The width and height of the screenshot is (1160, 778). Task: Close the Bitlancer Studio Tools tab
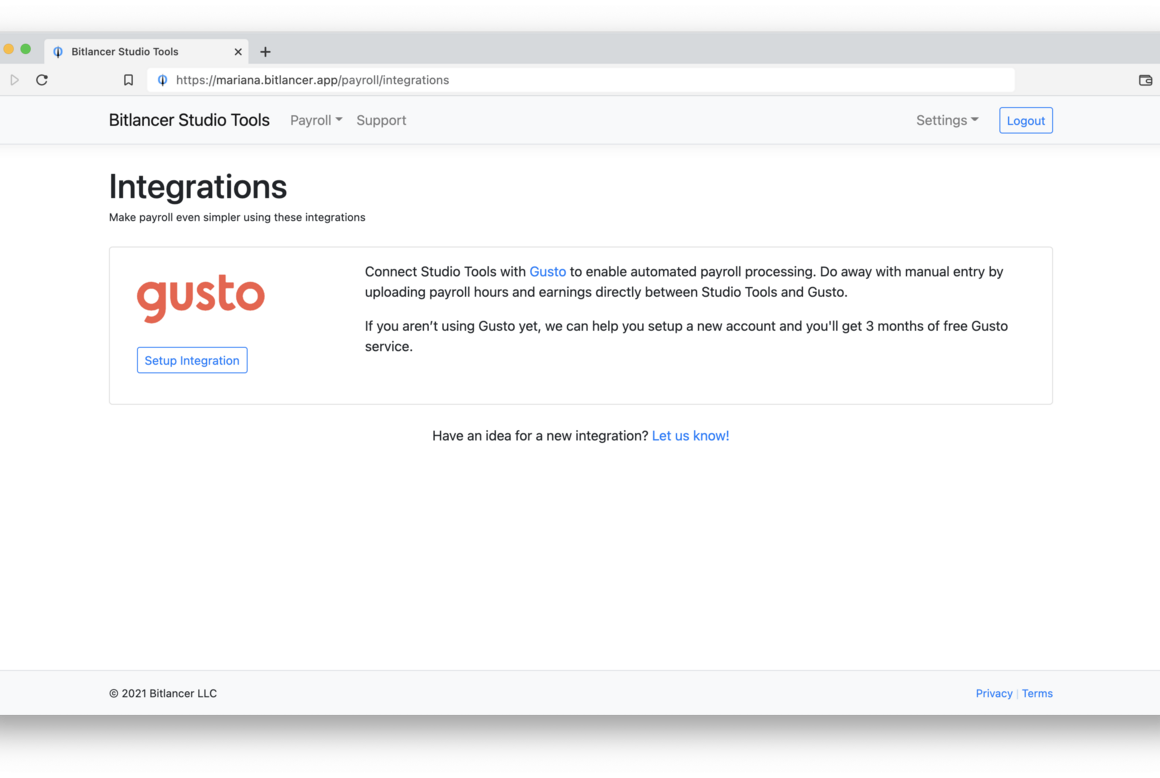[238, 52]
